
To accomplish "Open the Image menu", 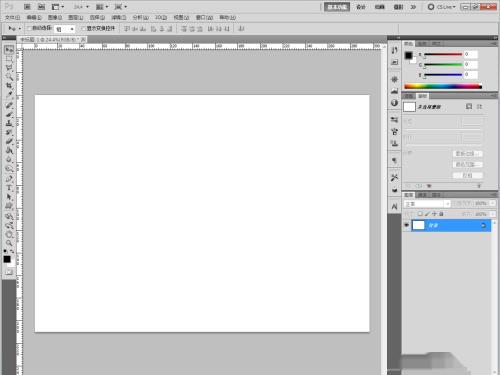I will tap(55, 17).
